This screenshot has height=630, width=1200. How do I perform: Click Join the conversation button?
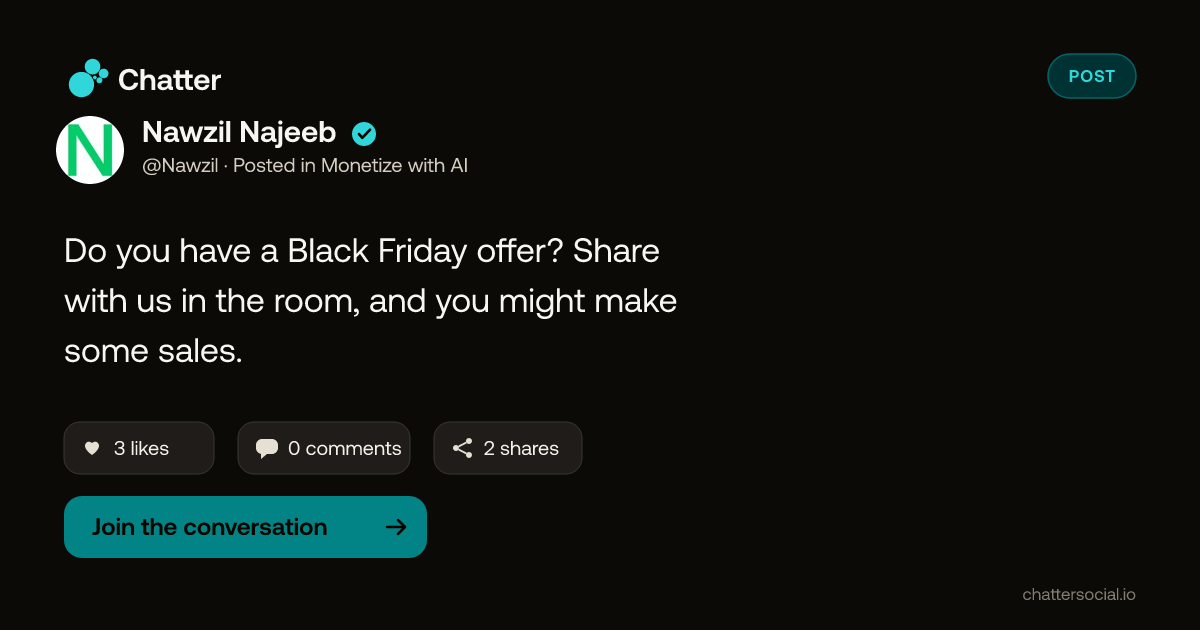(x=245, y=527)
